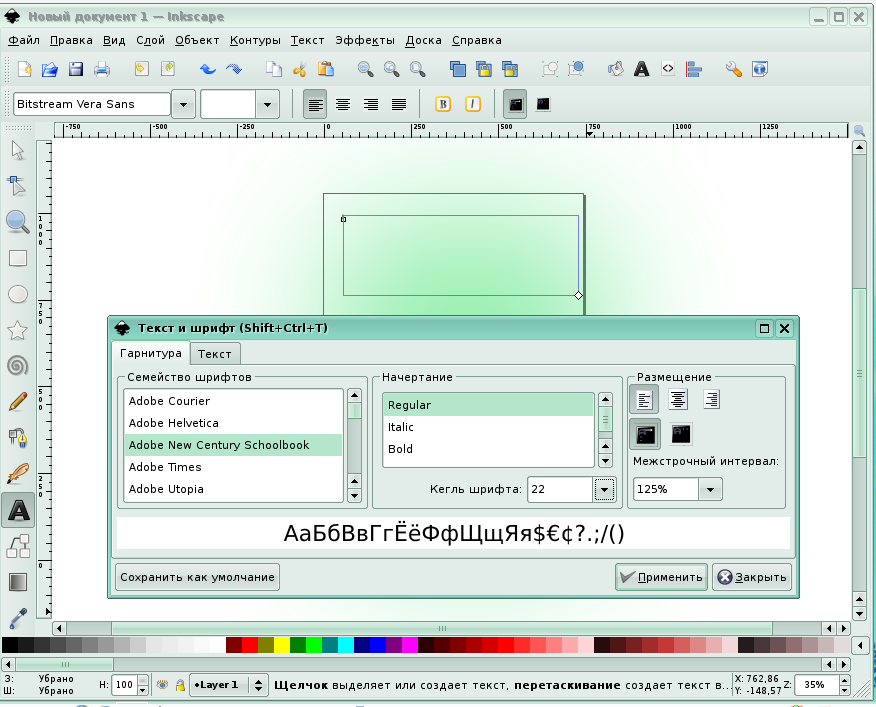Select the Star polygon tool
Viewport: 876px width, 707px height.
tap(17, 329)
